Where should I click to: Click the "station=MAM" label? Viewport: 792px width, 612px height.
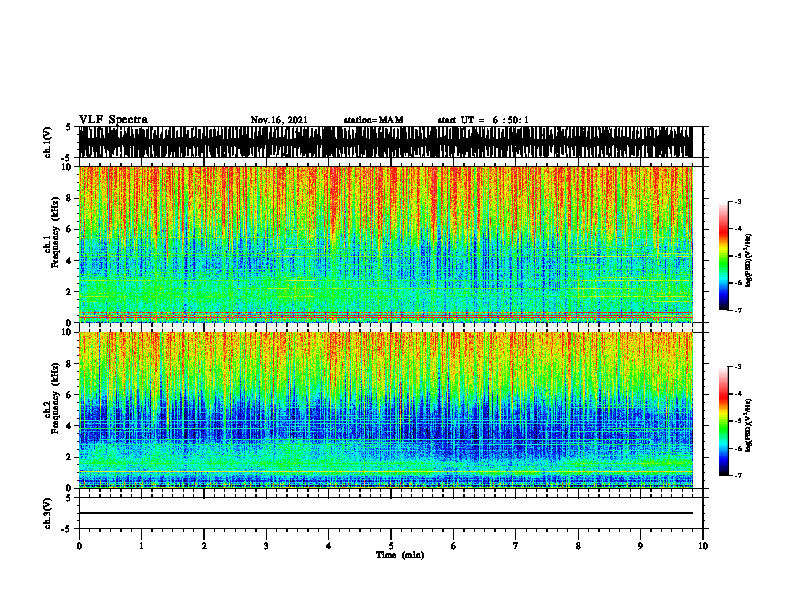pos(373,120)
